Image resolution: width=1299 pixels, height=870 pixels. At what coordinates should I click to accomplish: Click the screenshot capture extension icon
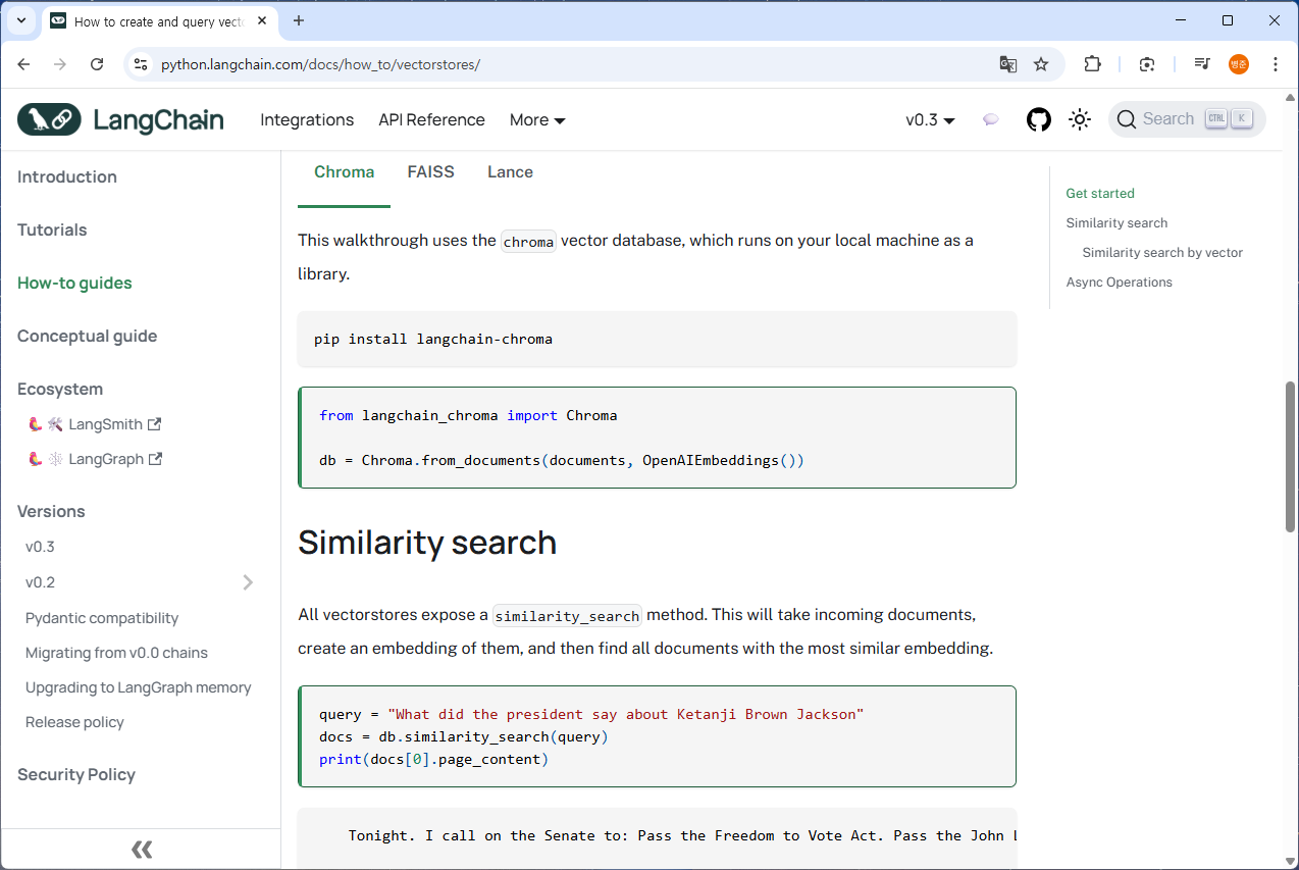point(1147,64)
